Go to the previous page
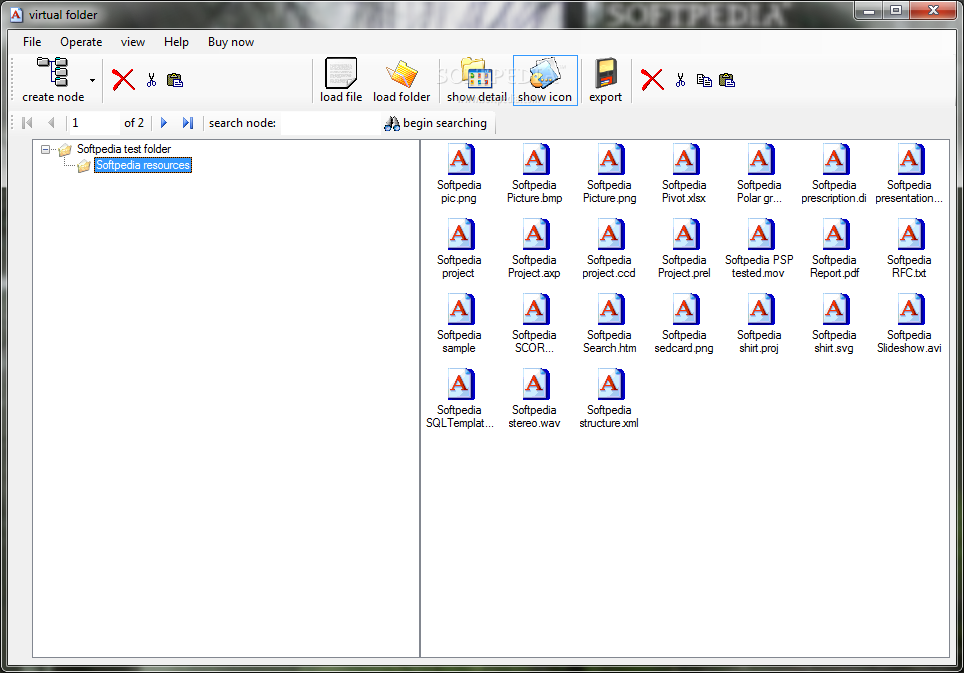Viewport: 964px width, 673px height. (x=51, y=123)
